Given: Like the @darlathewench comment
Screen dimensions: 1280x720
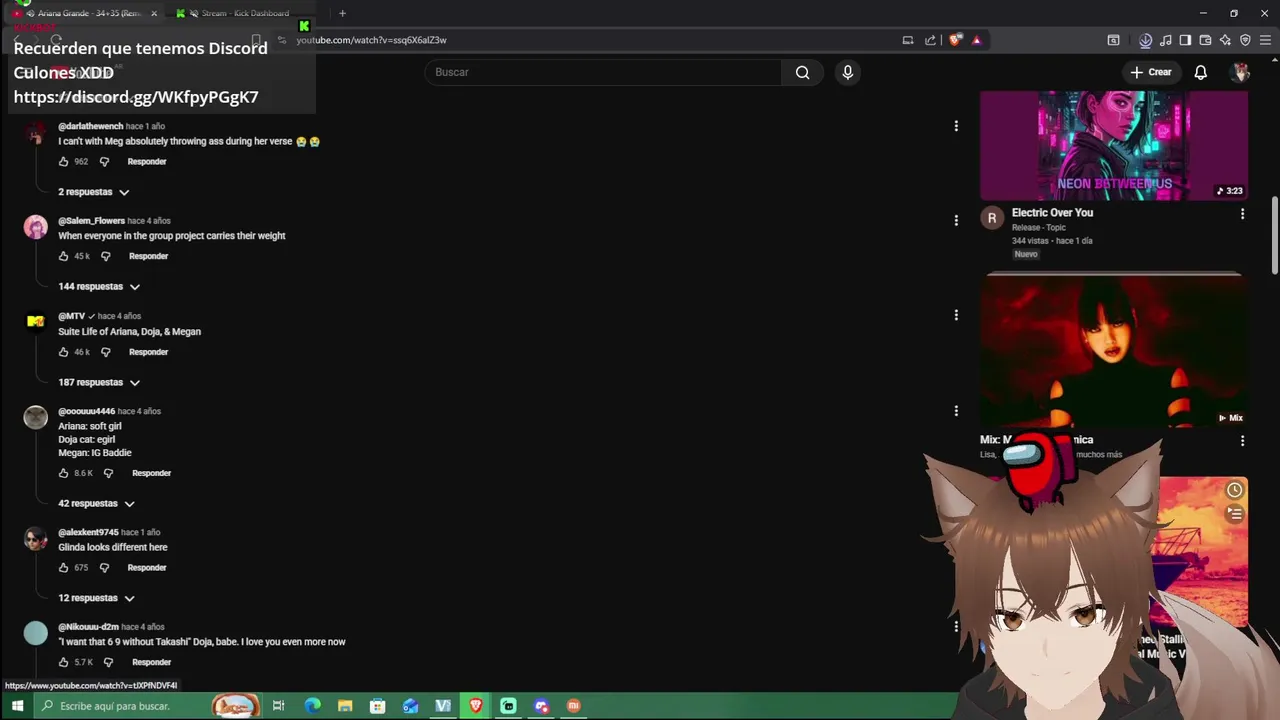Looking at the screenshot, I should [63, 161].
